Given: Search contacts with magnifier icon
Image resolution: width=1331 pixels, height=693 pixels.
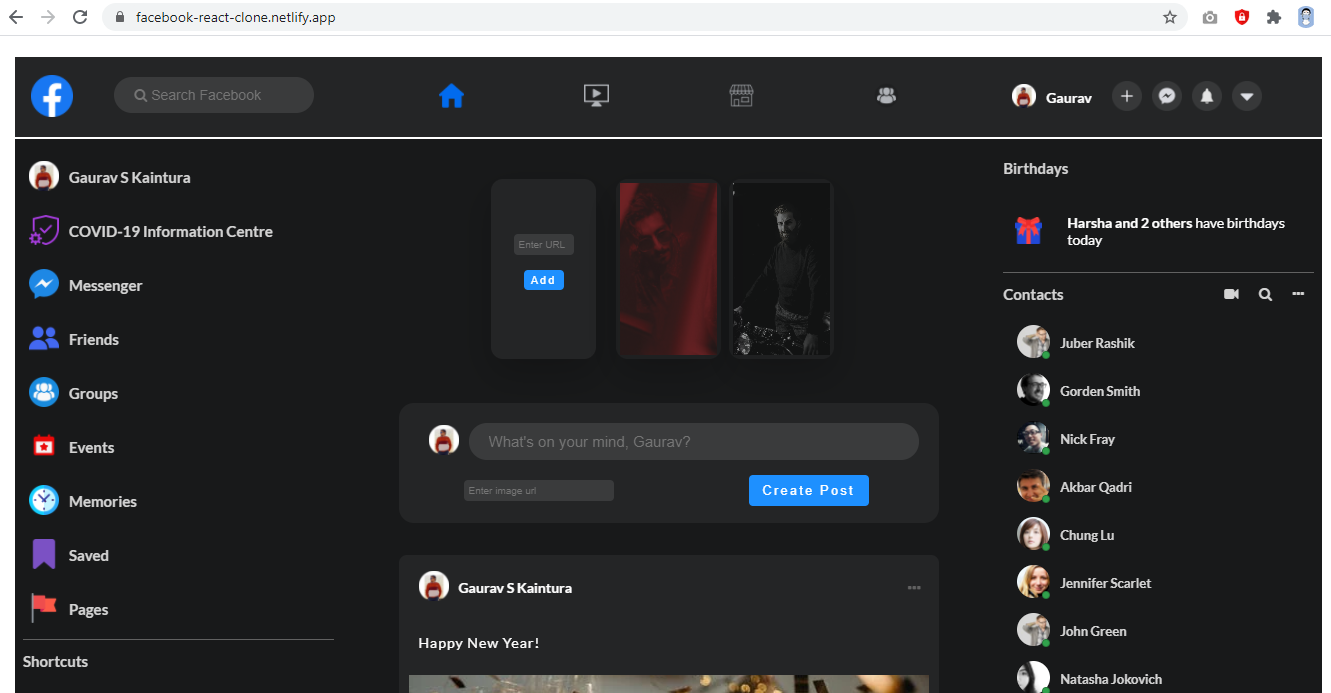Looking at the screenshot, I should [1265, 294].
